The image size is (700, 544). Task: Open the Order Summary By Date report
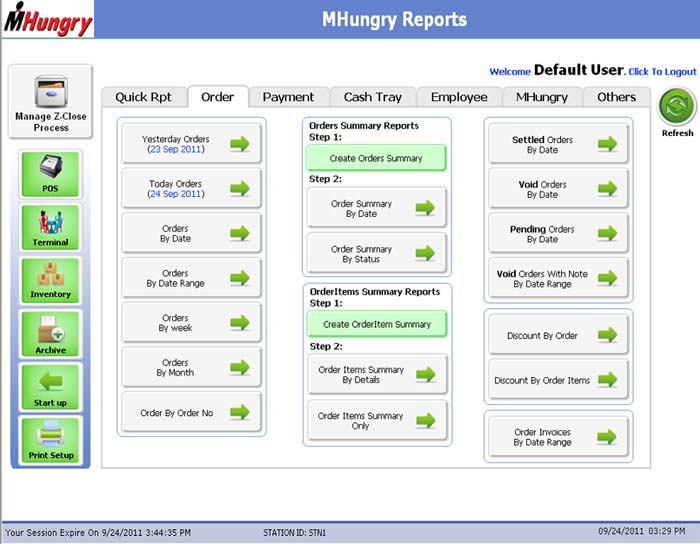(377, 208)
